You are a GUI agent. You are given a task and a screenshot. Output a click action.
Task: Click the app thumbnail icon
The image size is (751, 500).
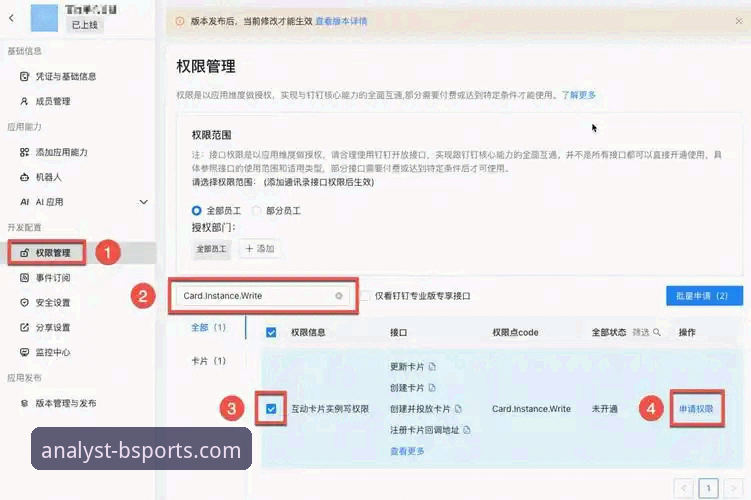coord(44,18)
